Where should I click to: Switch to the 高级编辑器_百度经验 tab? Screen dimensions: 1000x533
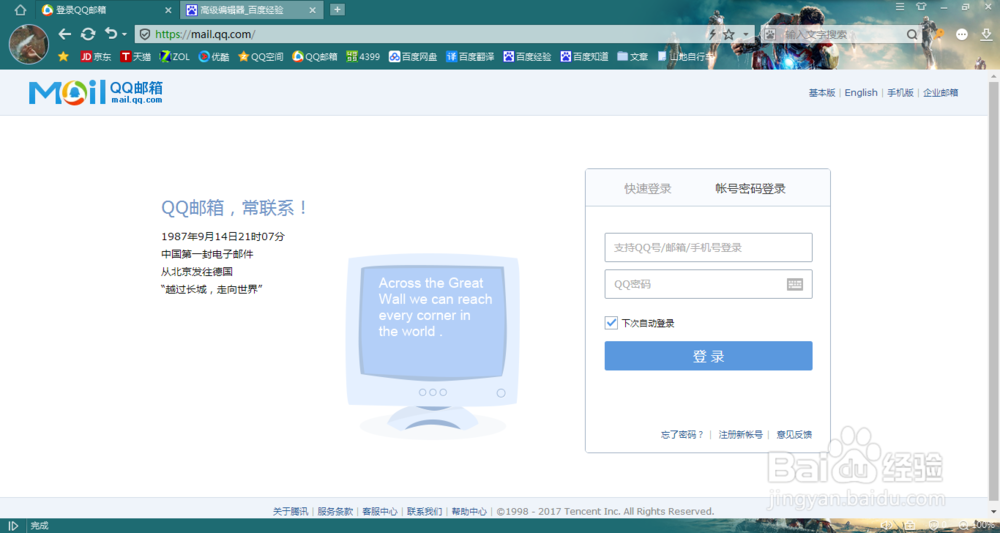point(251,10)
